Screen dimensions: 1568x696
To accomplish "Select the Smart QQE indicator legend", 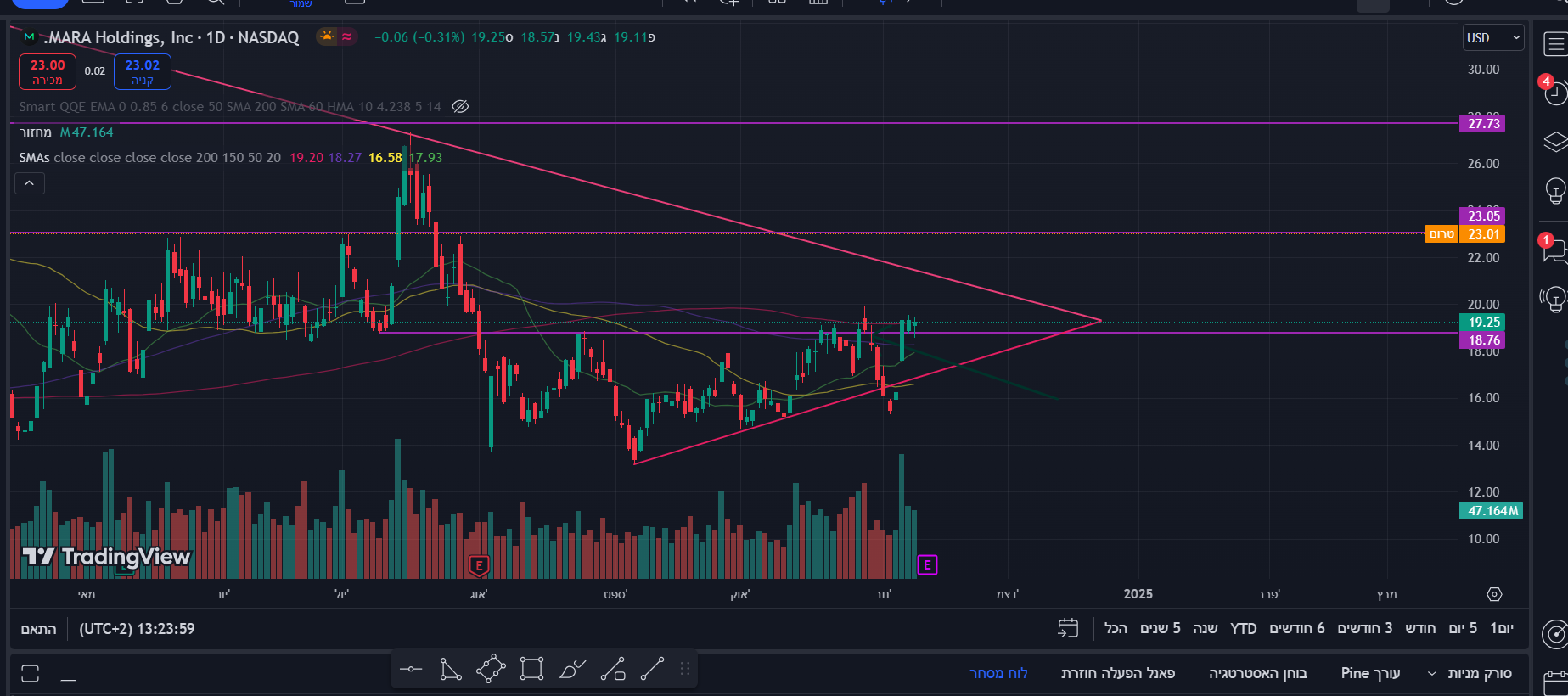I will click(230, 106).
